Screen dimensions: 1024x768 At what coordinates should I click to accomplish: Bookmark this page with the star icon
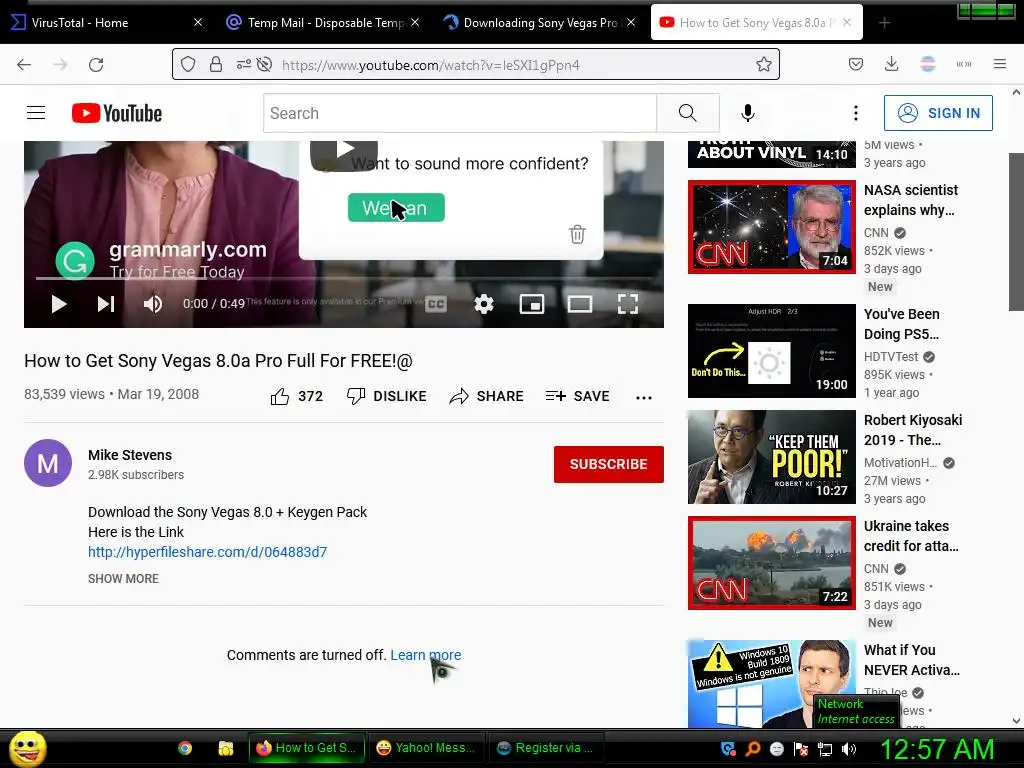(763, 65)
